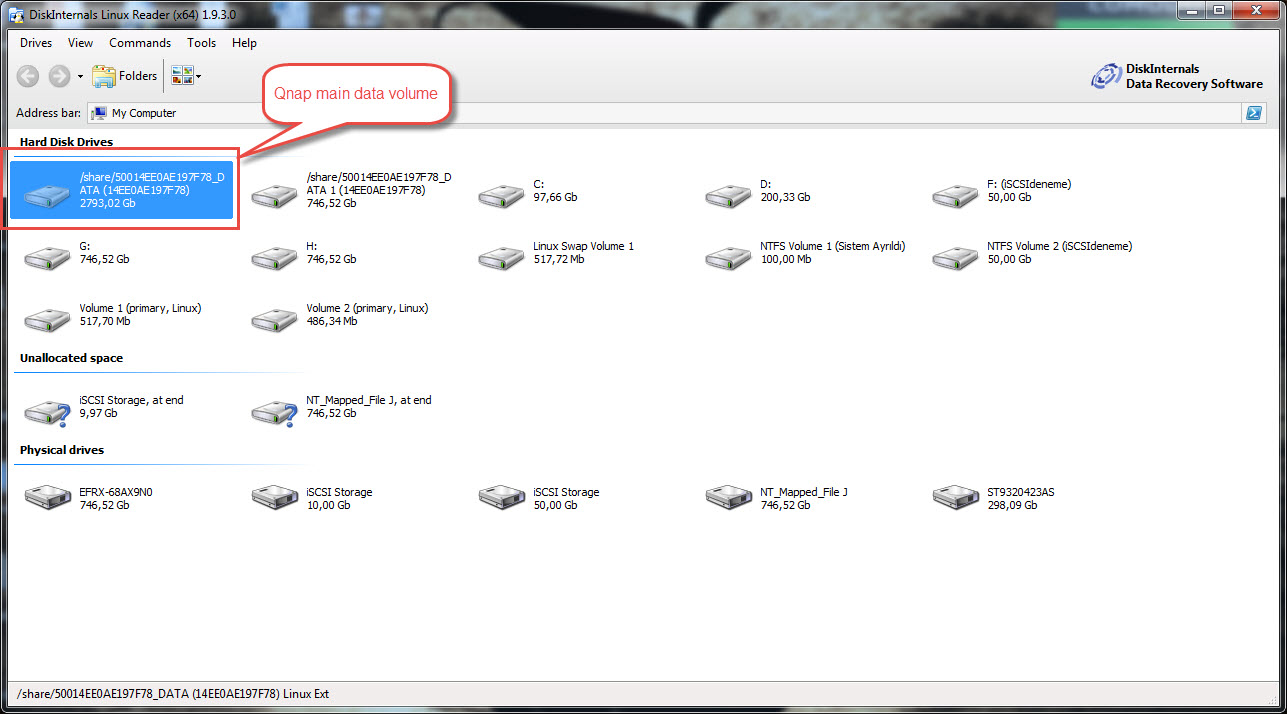Click the status bar text ending "Linux Ext"
1287x714 pixels.
pyautogui.click(x=173, y=694)
